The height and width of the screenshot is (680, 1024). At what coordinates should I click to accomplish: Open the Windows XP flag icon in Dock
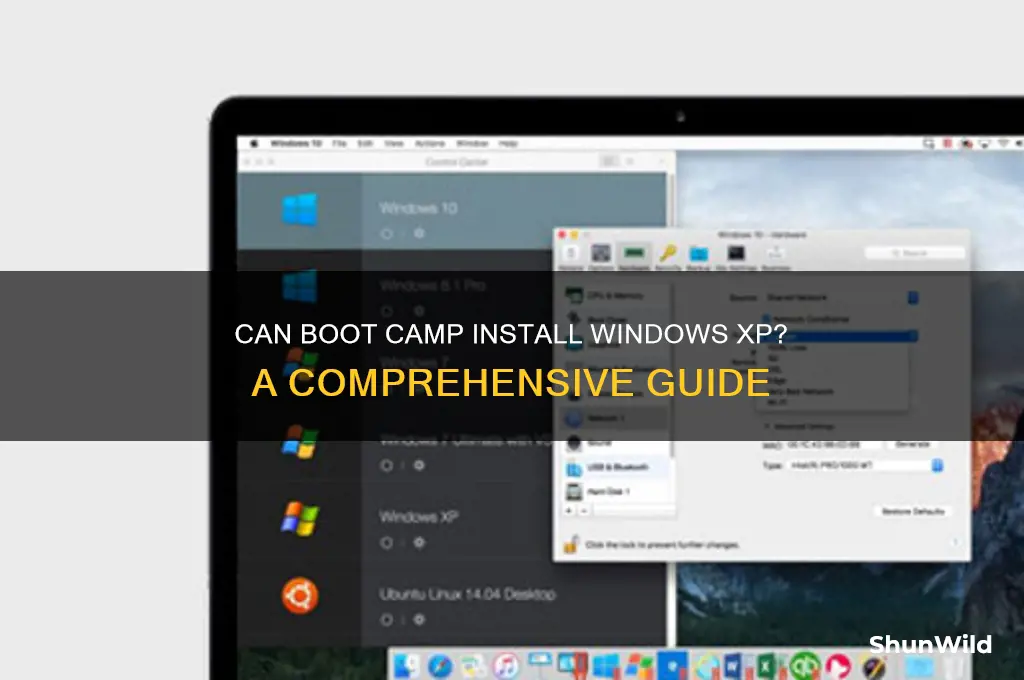[x=639, y=666]
